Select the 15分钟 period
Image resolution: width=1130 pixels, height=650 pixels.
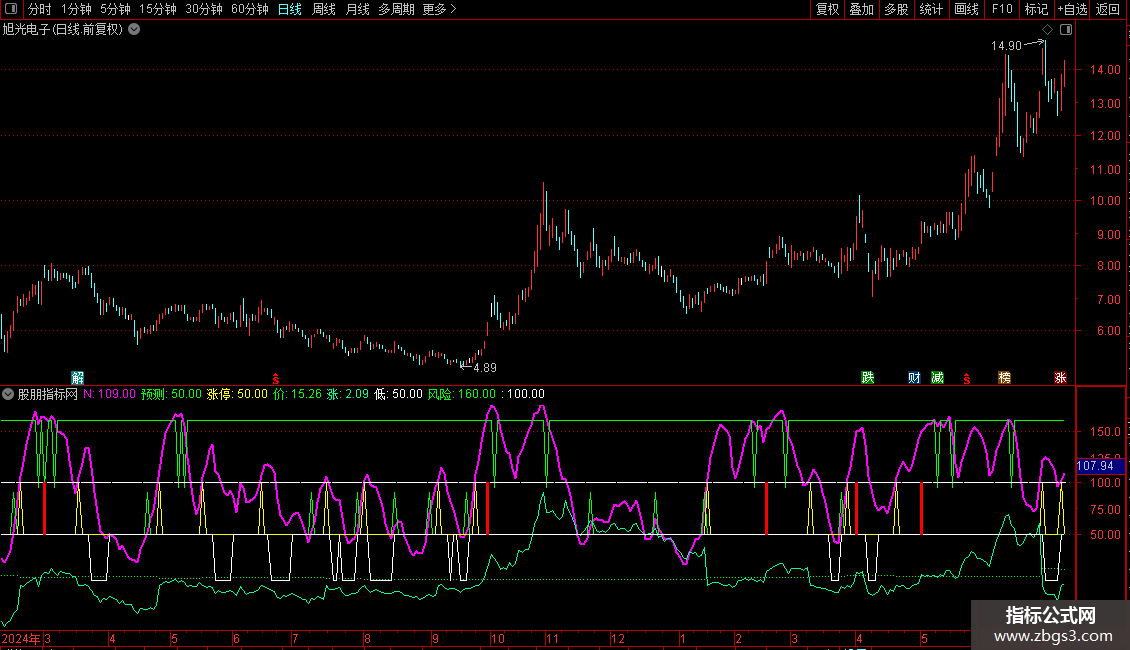click(158, 9)
